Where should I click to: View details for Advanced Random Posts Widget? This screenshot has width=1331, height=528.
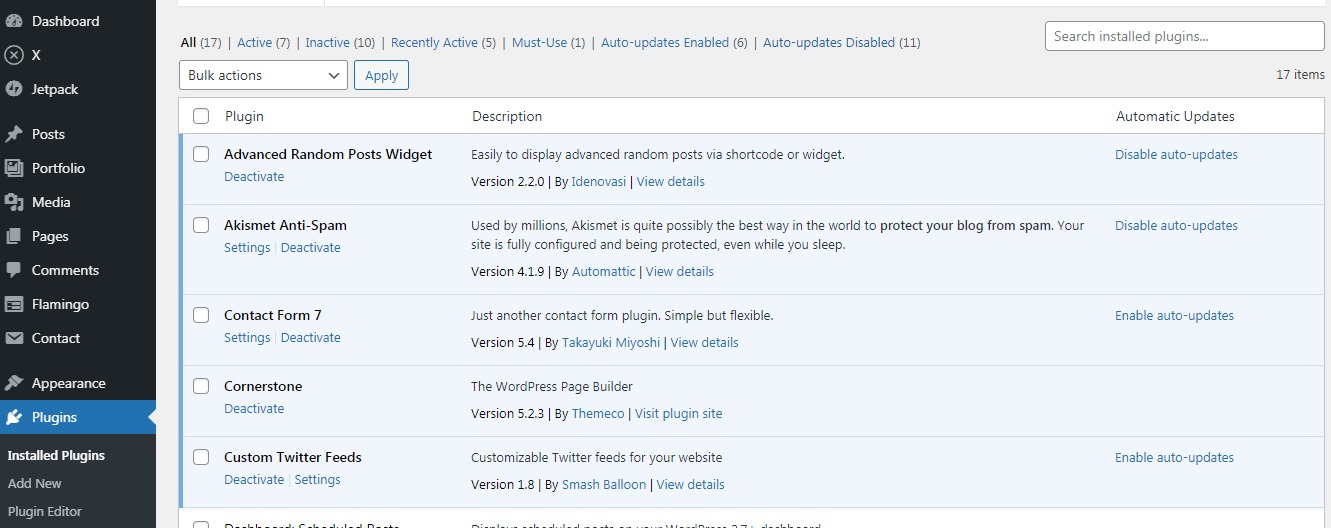(x=671, y=181)
